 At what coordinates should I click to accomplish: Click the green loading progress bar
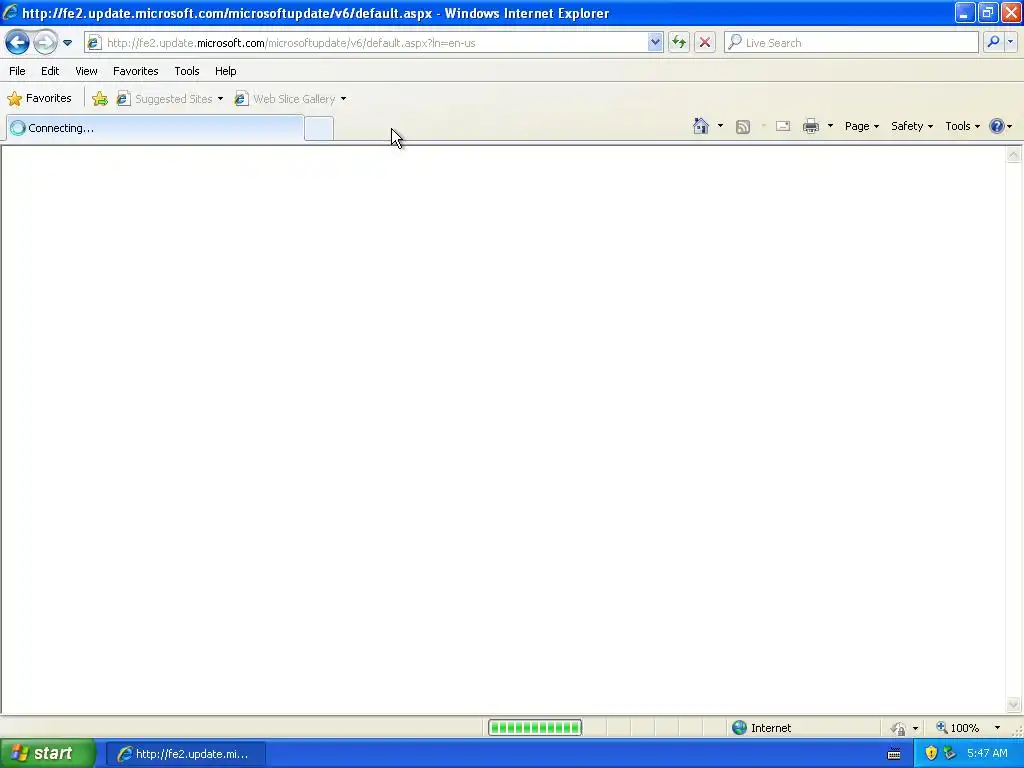pyautogui.click(x=535, y=728)
